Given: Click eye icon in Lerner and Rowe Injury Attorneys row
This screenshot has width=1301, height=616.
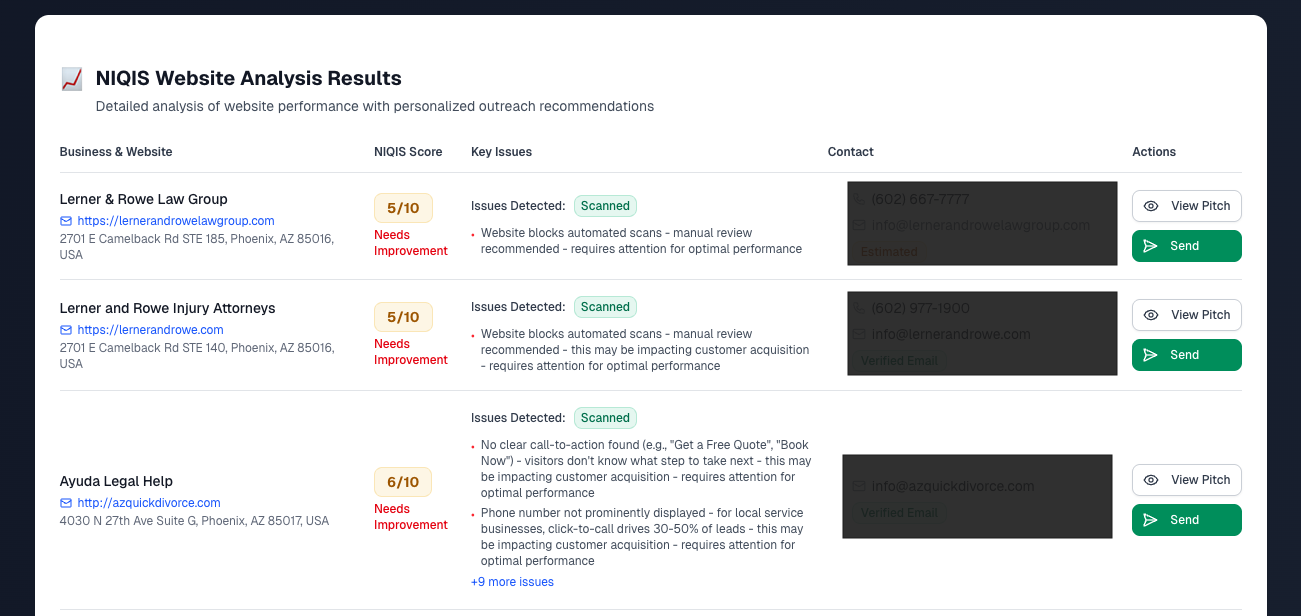Looking at the screenshot, I should pos(1151,315).
